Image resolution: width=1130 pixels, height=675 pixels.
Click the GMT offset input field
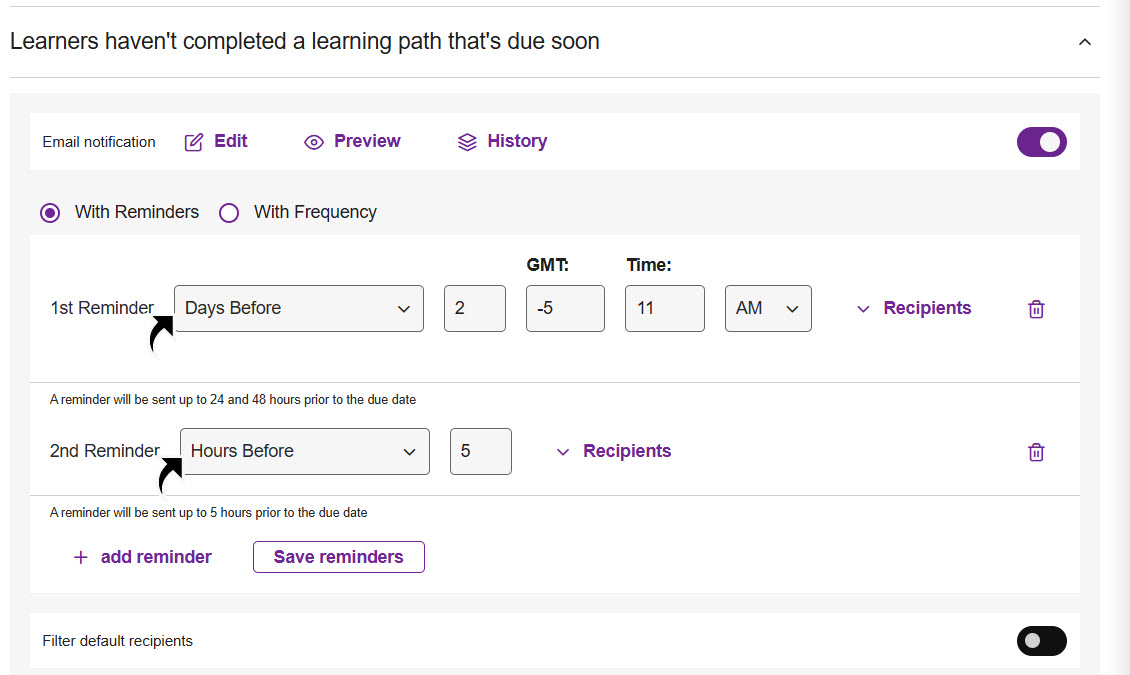click(x=565, y=308)
